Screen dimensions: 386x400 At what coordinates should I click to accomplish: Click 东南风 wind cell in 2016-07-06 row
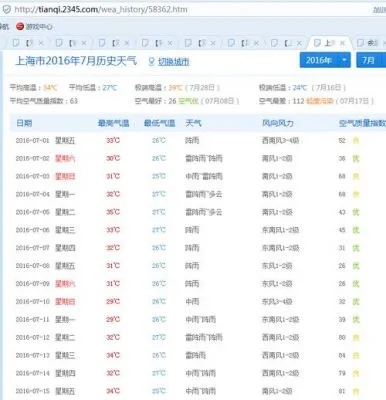[280, 230]
